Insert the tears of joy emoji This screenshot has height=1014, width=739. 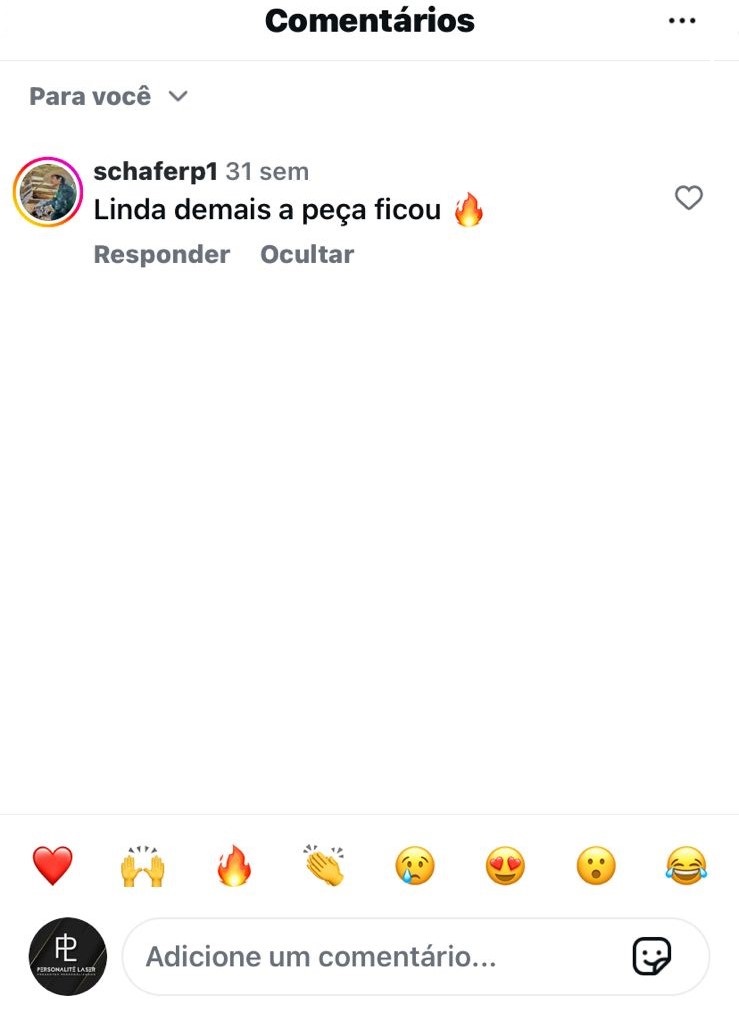tap(686, 865)
